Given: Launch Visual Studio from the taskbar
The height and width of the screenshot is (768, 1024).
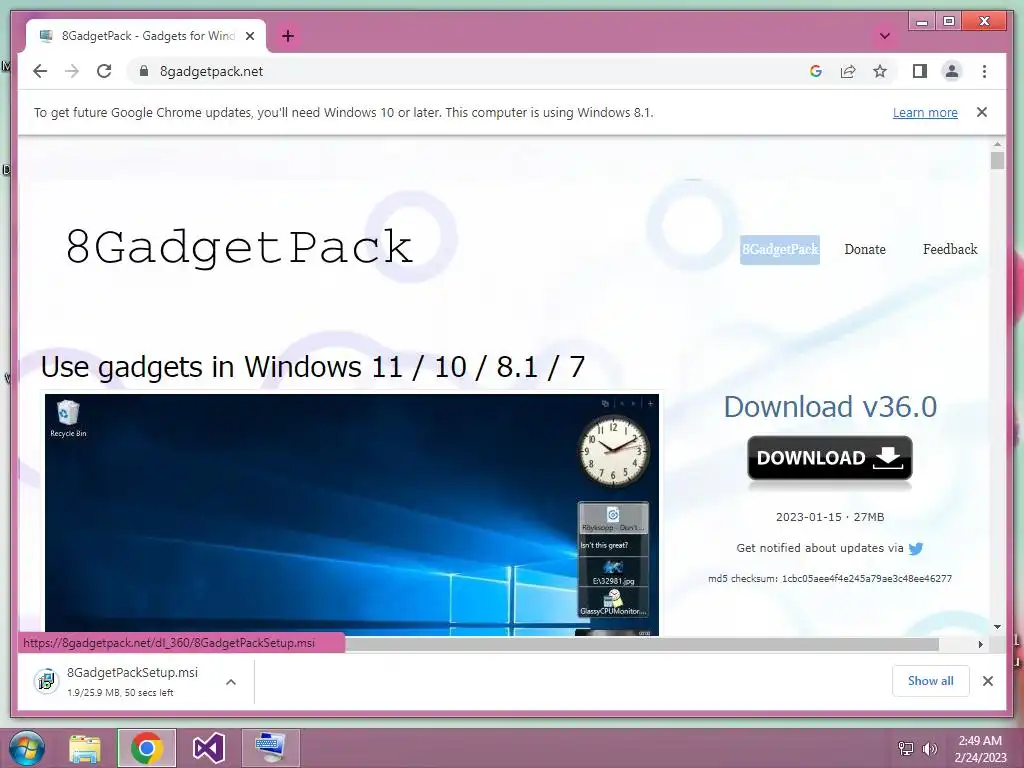Looking at the screenshot, I should pos(209,748).
